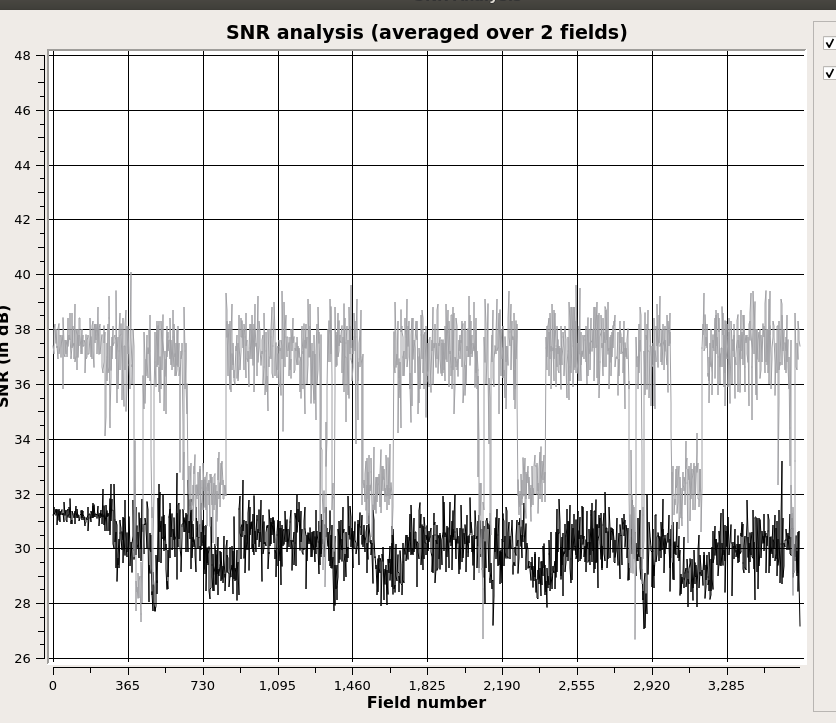Click the 'SNR (in dB)' y-axis label

5,355
